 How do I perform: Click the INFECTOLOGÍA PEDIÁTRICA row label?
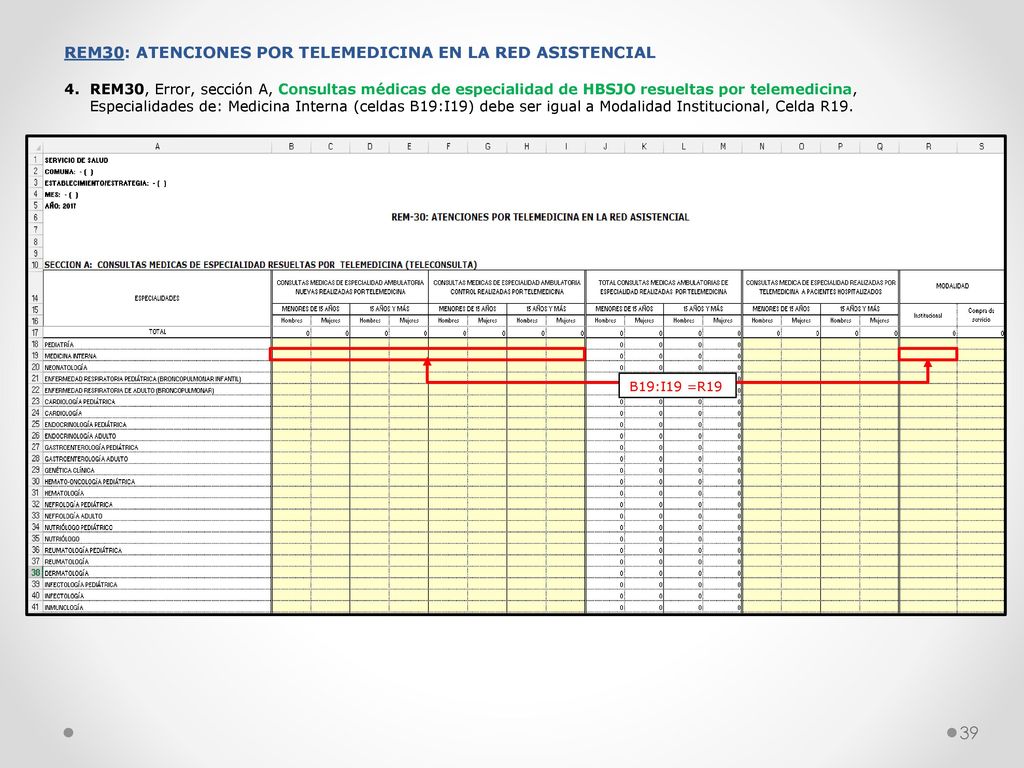point(81,584)
